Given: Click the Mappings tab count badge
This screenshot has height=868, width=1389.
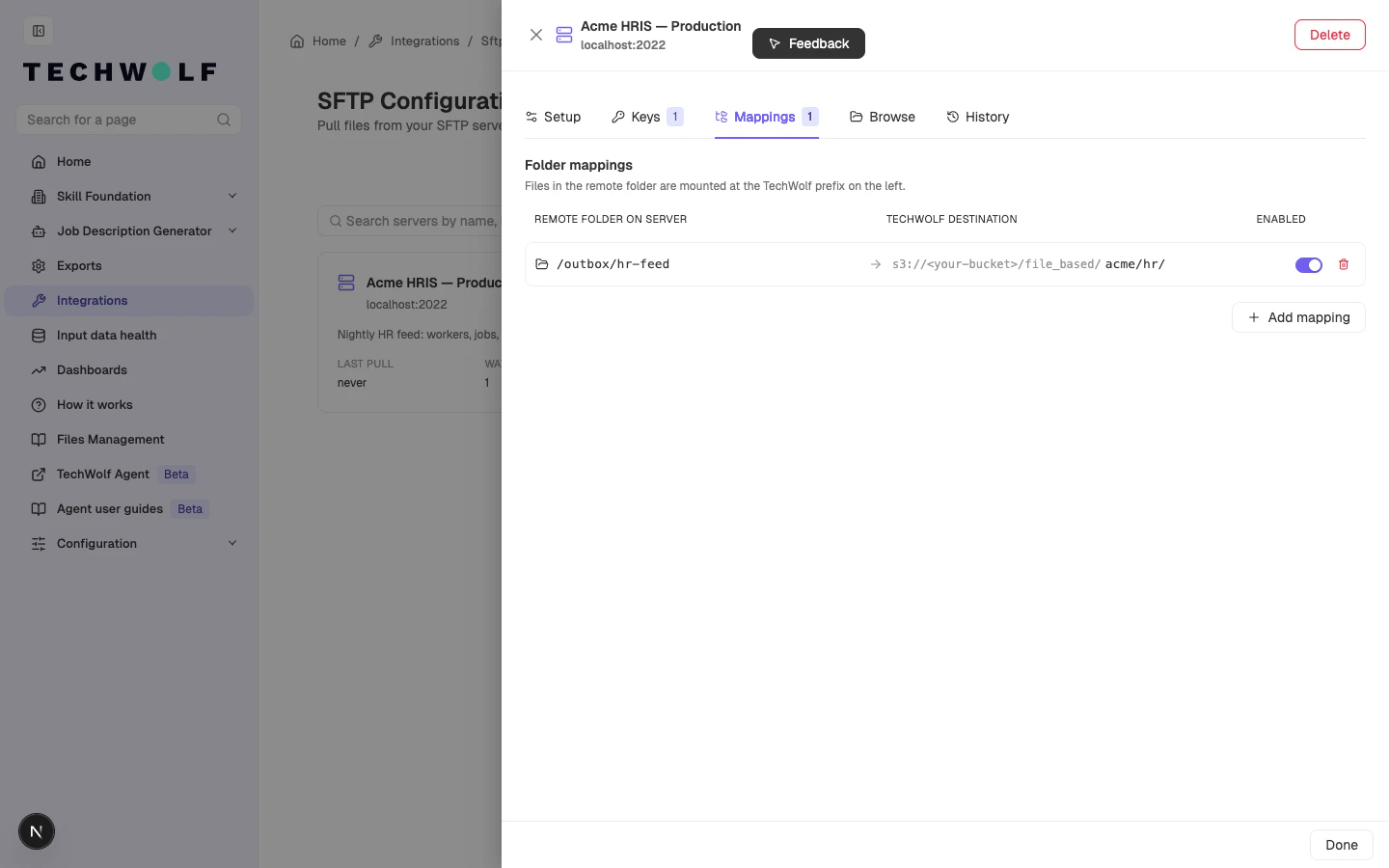Looking at the screenshot, I should pyautogui.click(x=810, y=117).
